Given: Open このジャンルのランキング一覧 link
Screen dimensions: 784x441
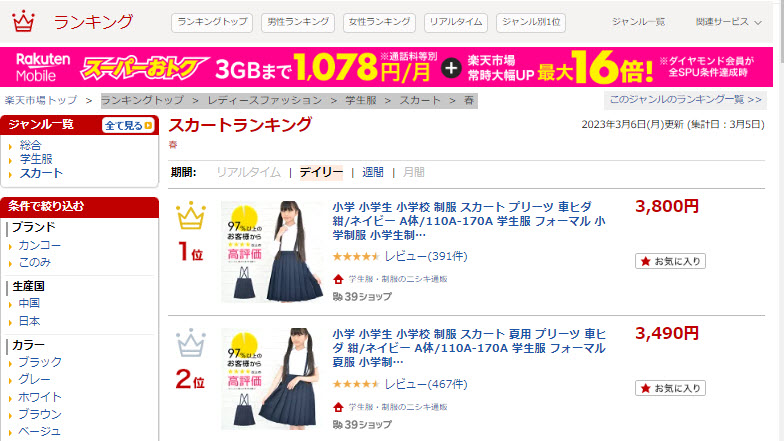Looking at the screenshot, I should click(x=685, y=100).
